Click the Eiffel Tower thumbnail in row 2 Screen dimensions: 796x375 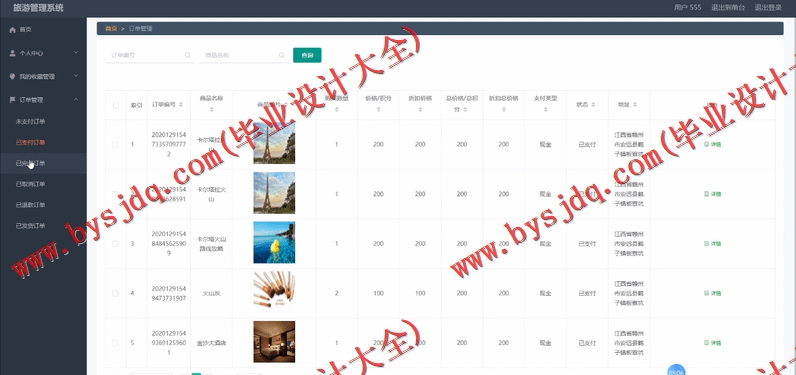(x=274, y=193)
